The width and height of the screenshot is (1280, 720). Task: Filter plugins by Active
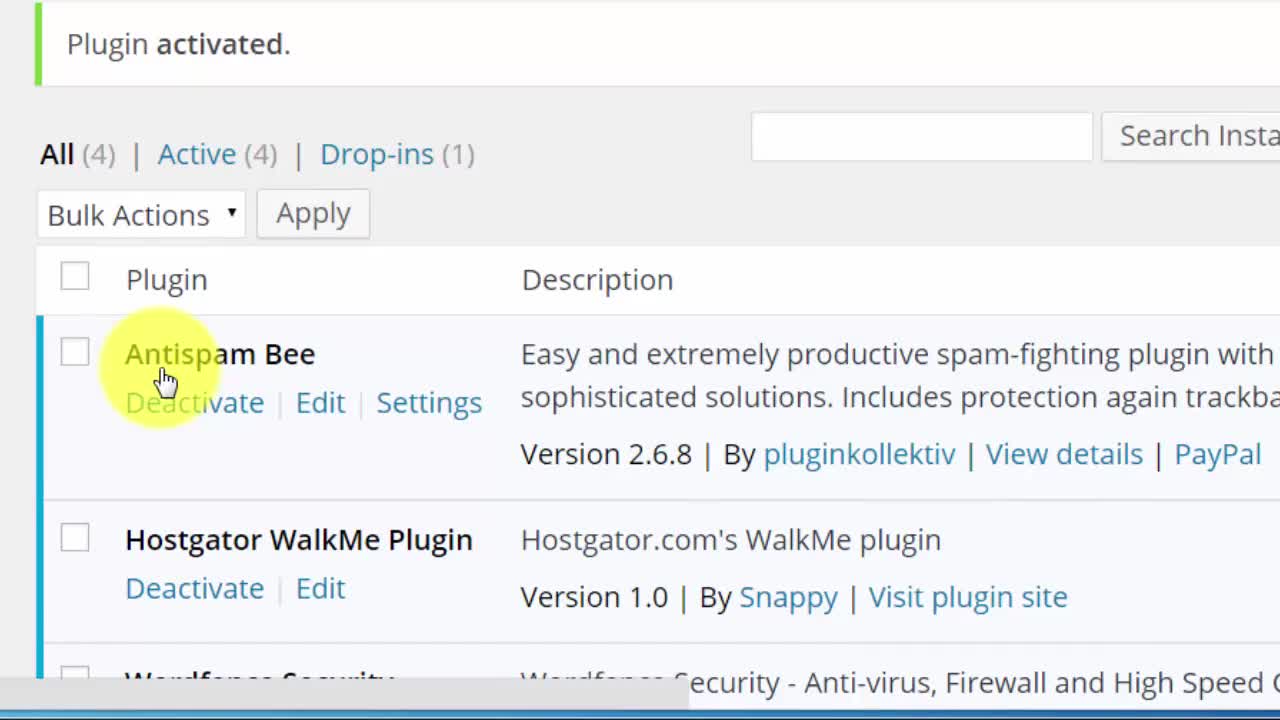click(x=197, y=154)
